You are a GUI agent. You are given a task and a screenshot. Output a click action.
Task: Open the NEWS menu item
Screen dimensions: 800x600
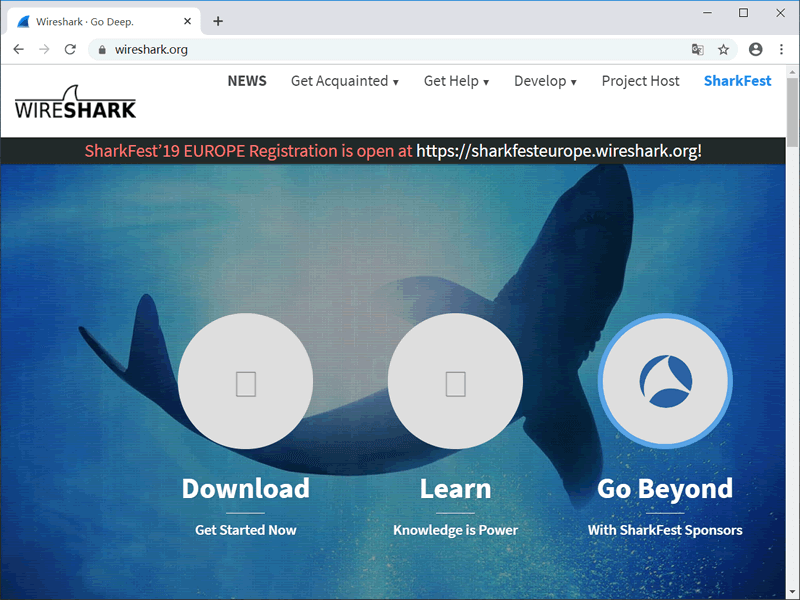pyautogui.click(x=247, y=81)
